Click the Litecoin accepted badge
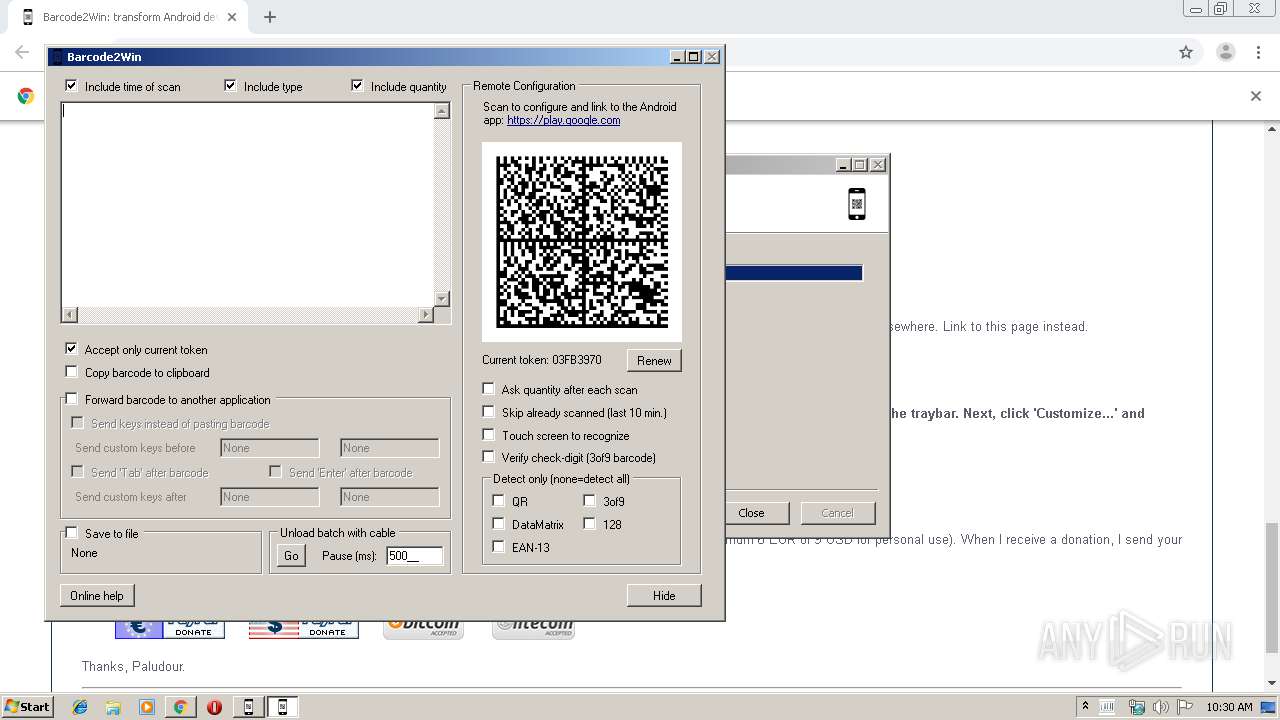Screen dimensions: 1280x720 point(533,628)
